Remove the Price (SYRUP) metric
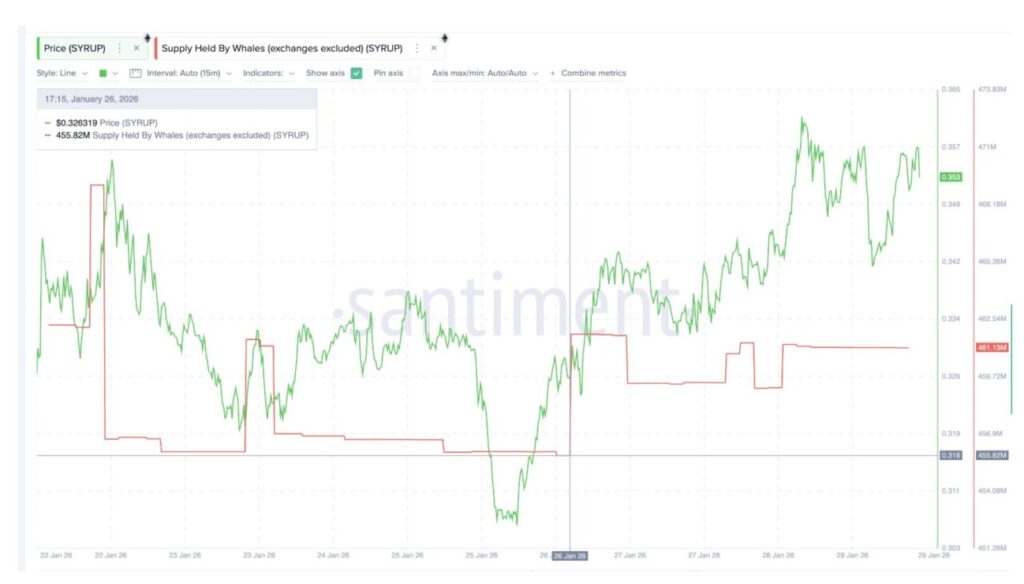 tap(137, 48)
